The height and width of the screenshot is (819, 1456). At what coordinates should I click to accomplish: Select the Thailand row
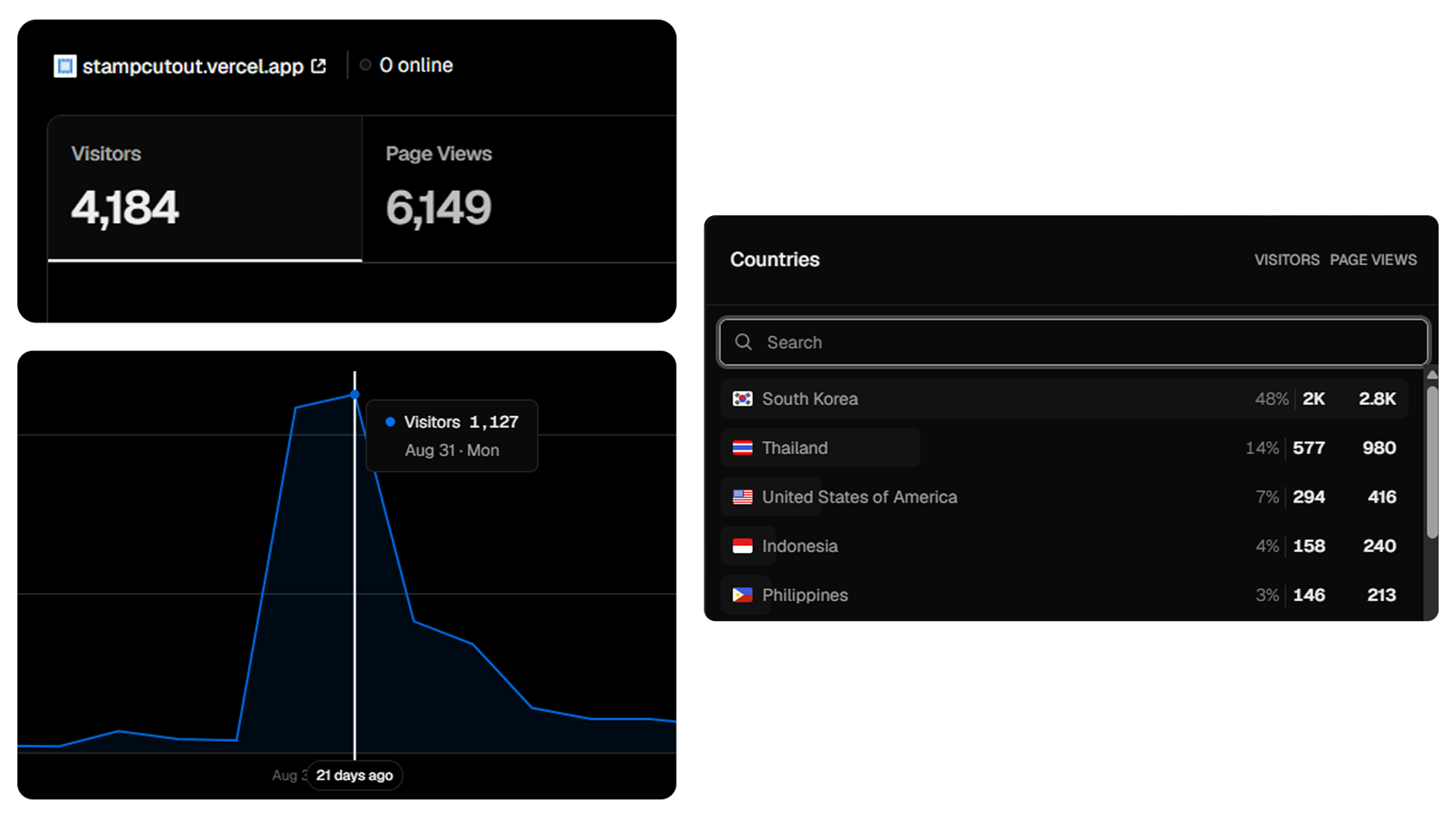coord(1064,448)
